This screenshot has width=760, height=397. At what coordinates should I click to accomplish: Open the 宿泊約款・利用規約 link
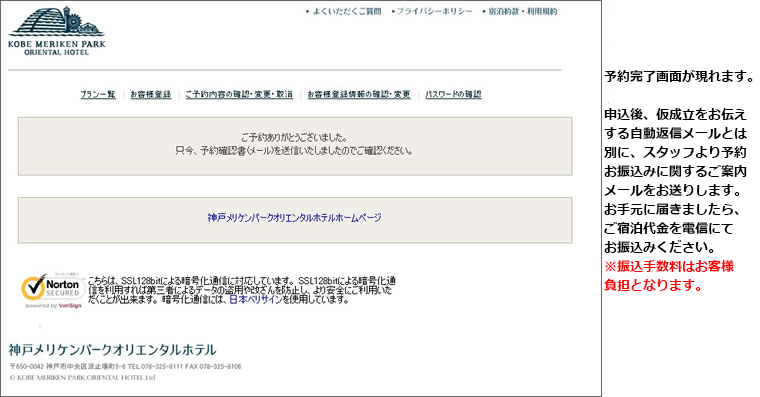click(x=522, y=11)
